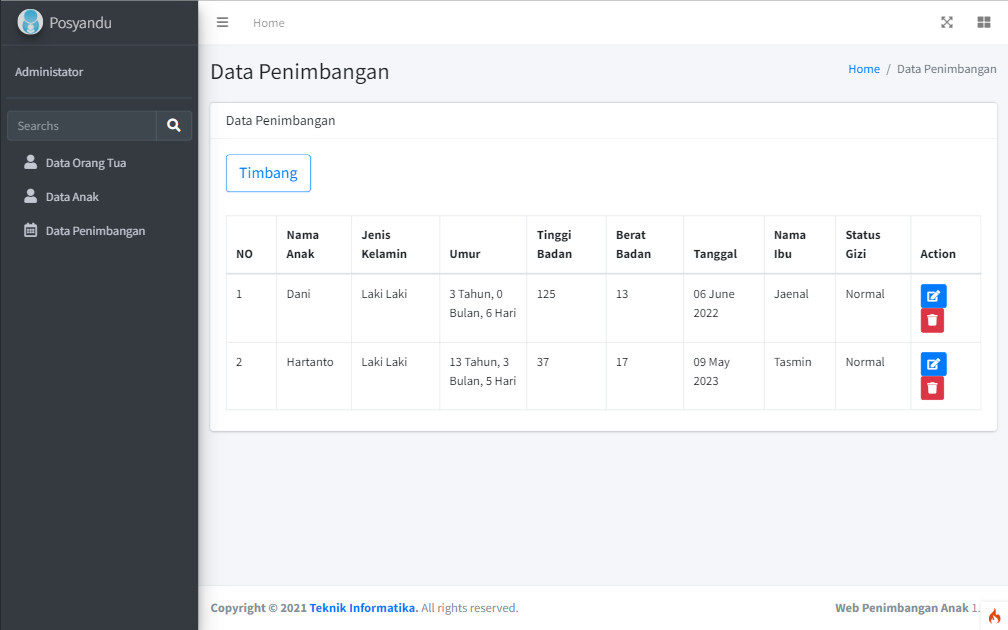Click the Home breadcrumb link
Screen dimensions: 1008x630
pos(864,69)
